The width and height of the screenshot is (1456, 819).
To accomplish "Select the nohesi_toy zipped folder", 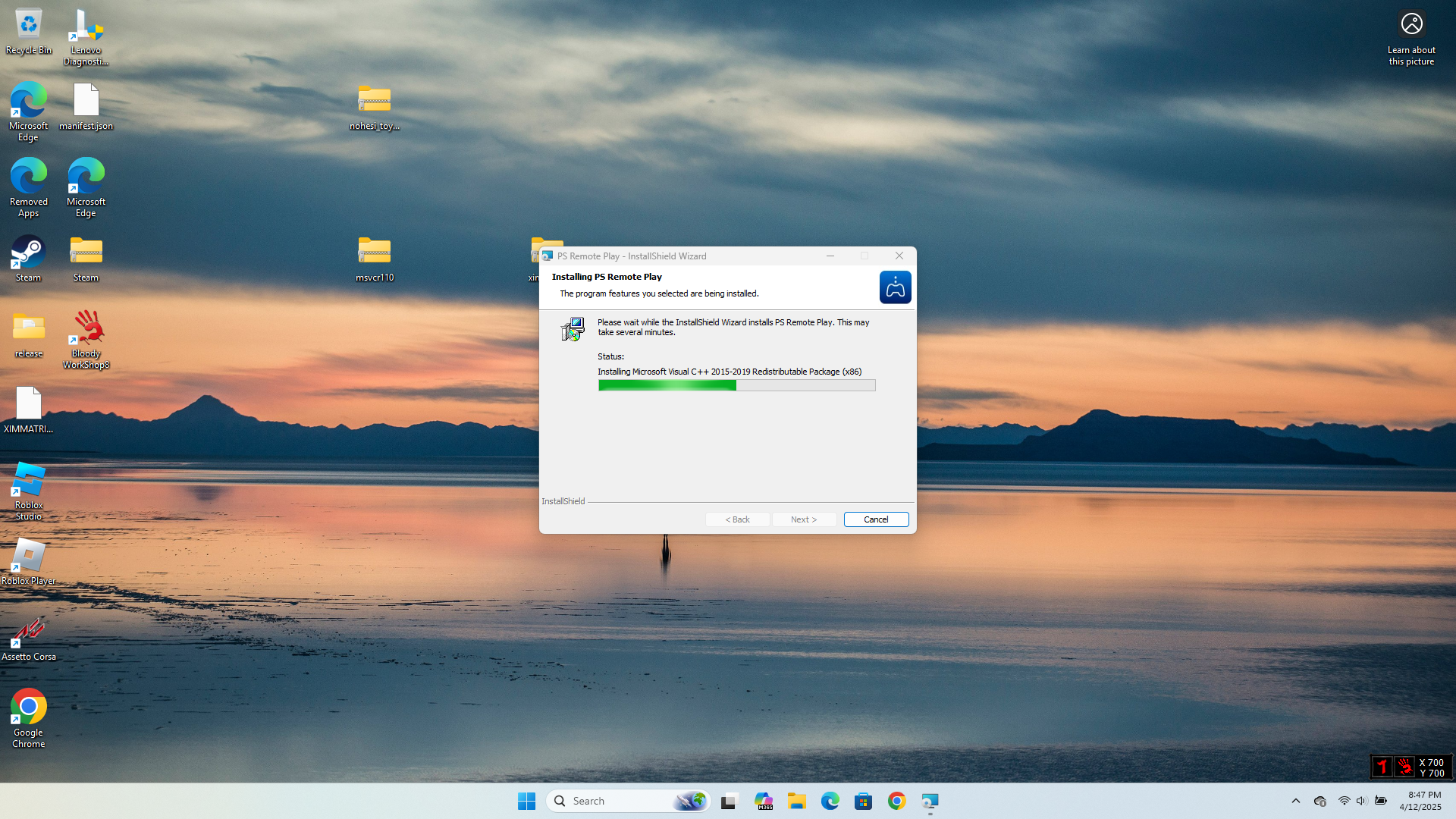I will [x=375, y=107].
